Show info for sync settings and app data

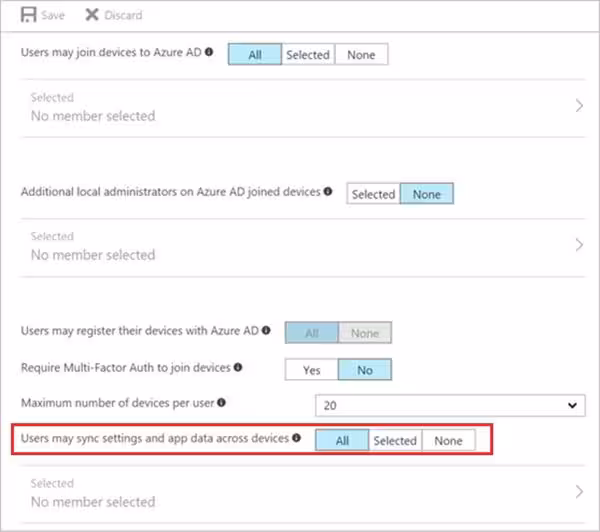pyautogui.click(x=296, y=437)
